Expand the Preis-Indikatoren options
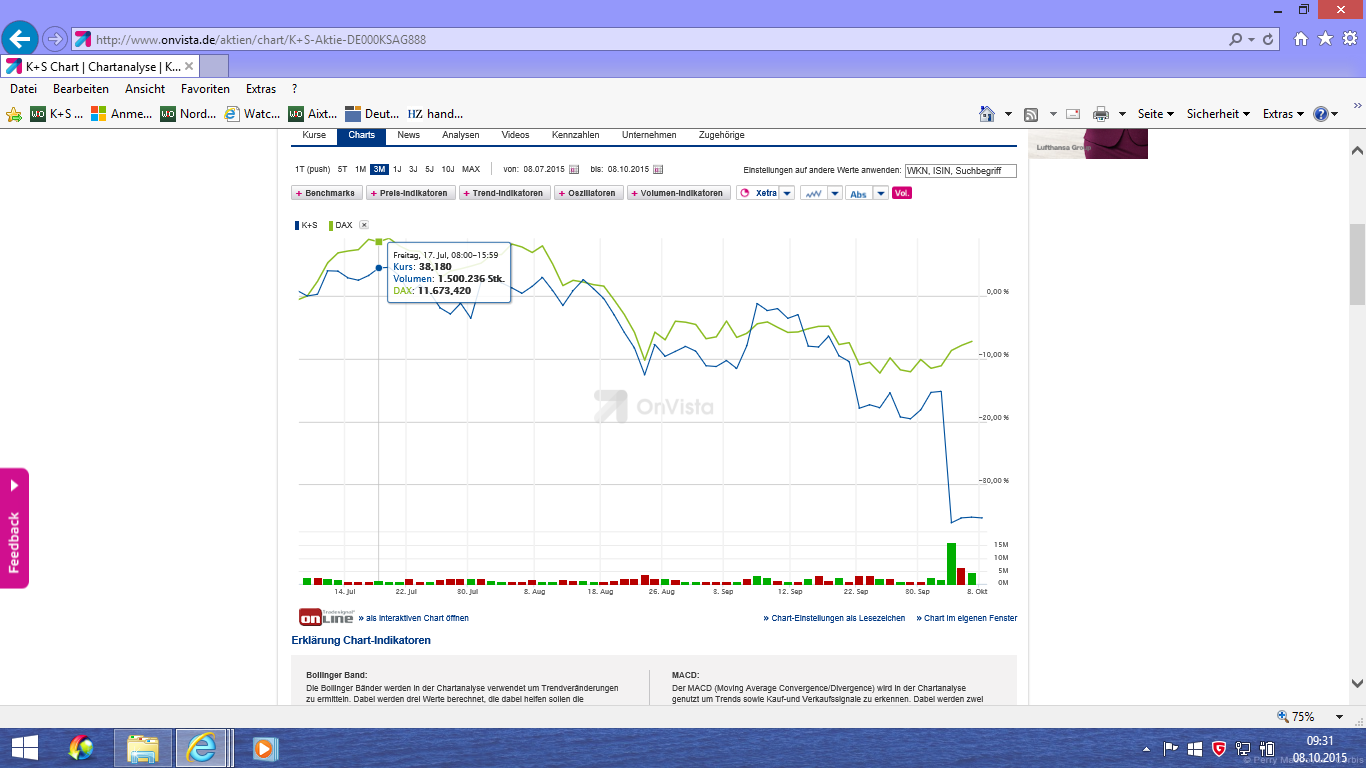The width and height of the screenshot is (1366, 768). click(x=410, y=193)
